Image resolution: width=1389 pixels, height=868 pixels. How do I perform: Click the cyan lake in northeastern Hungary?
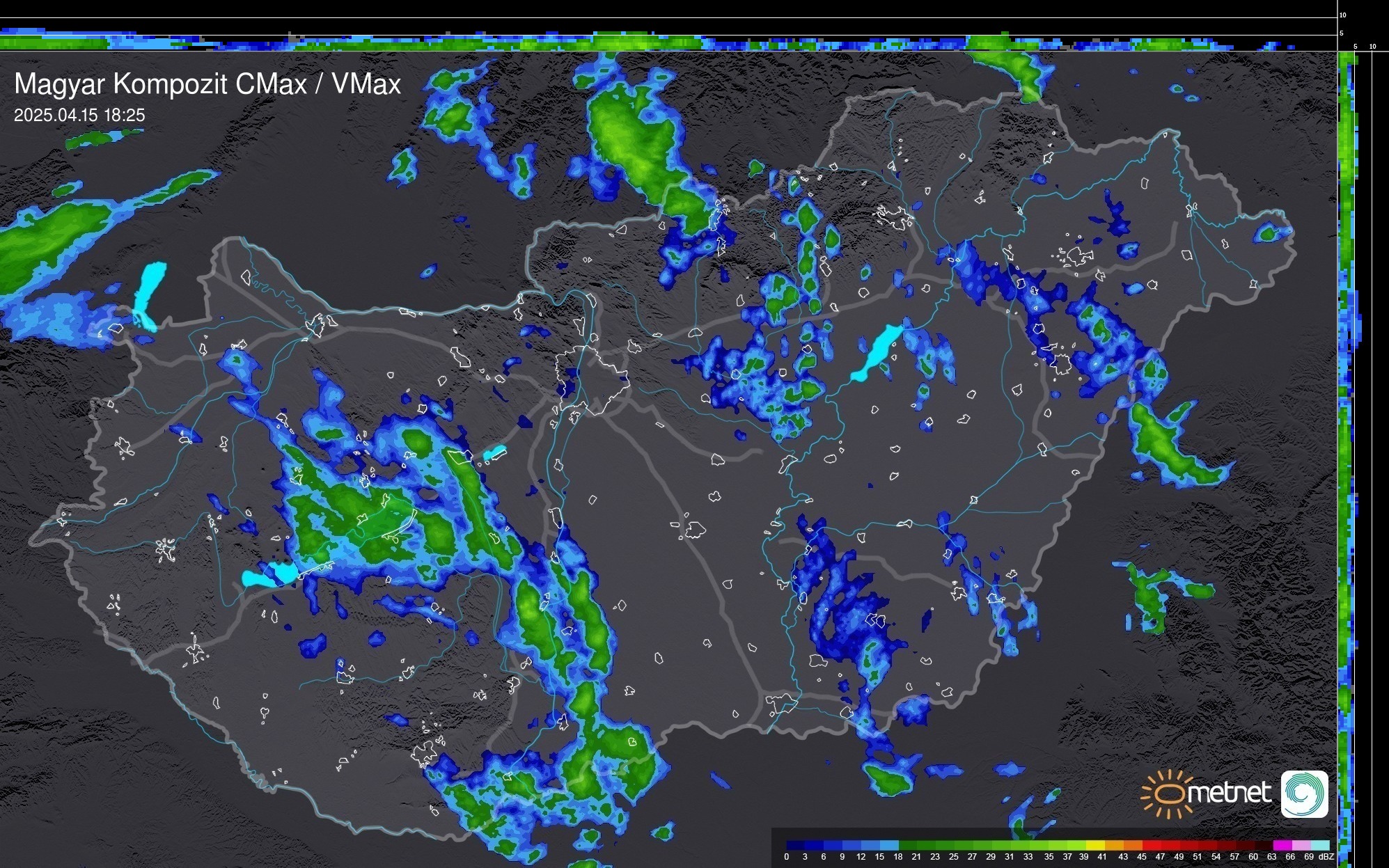[x=877, y=353]
